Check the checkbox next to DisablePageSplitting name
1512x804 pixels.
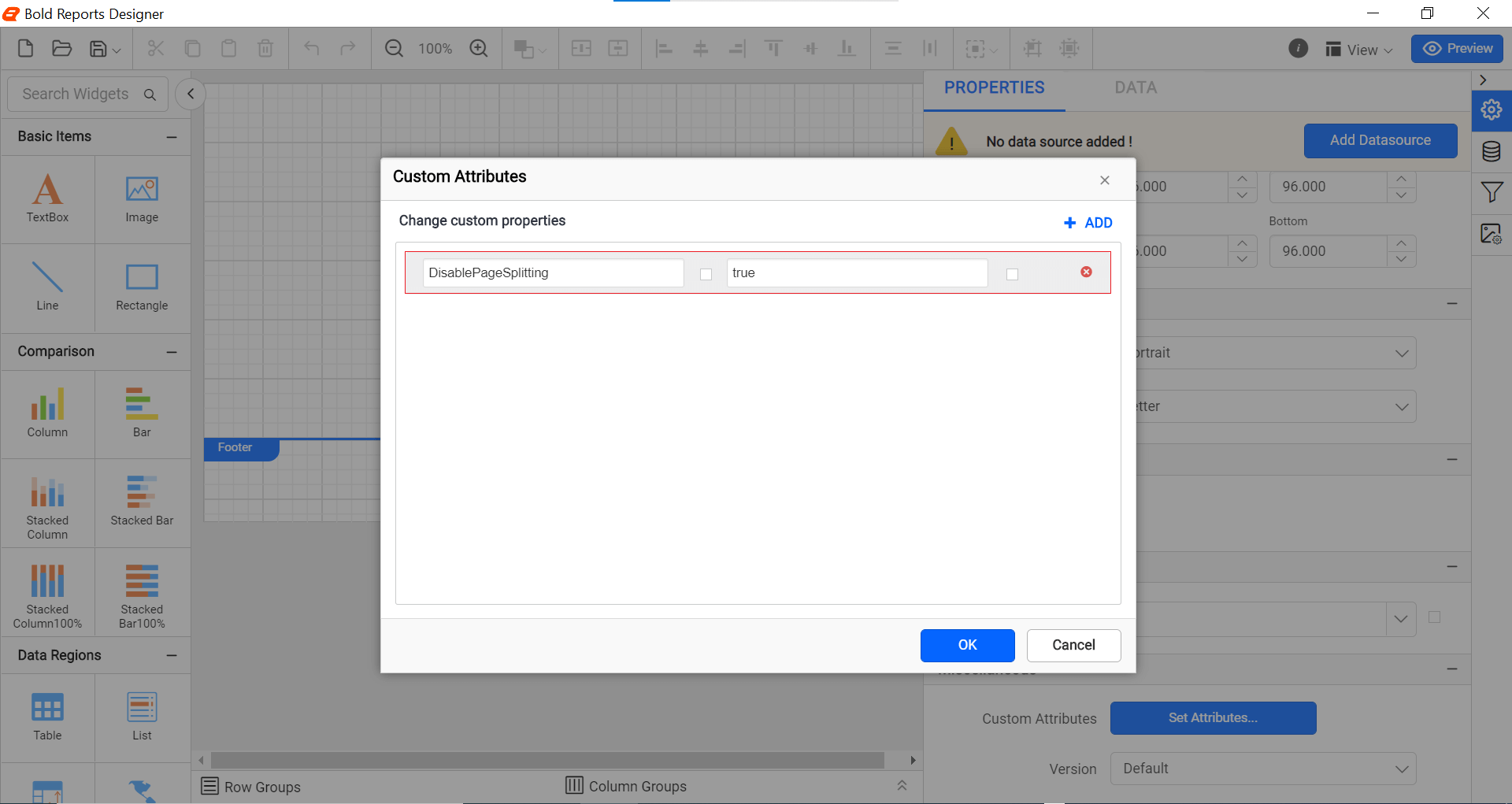pyautogui.click(x=705, y=274)
